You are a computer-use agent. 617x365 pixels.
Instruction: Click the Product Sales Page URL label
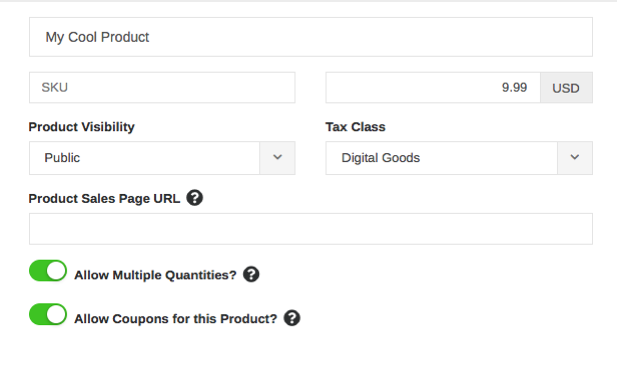click(104, 199)
